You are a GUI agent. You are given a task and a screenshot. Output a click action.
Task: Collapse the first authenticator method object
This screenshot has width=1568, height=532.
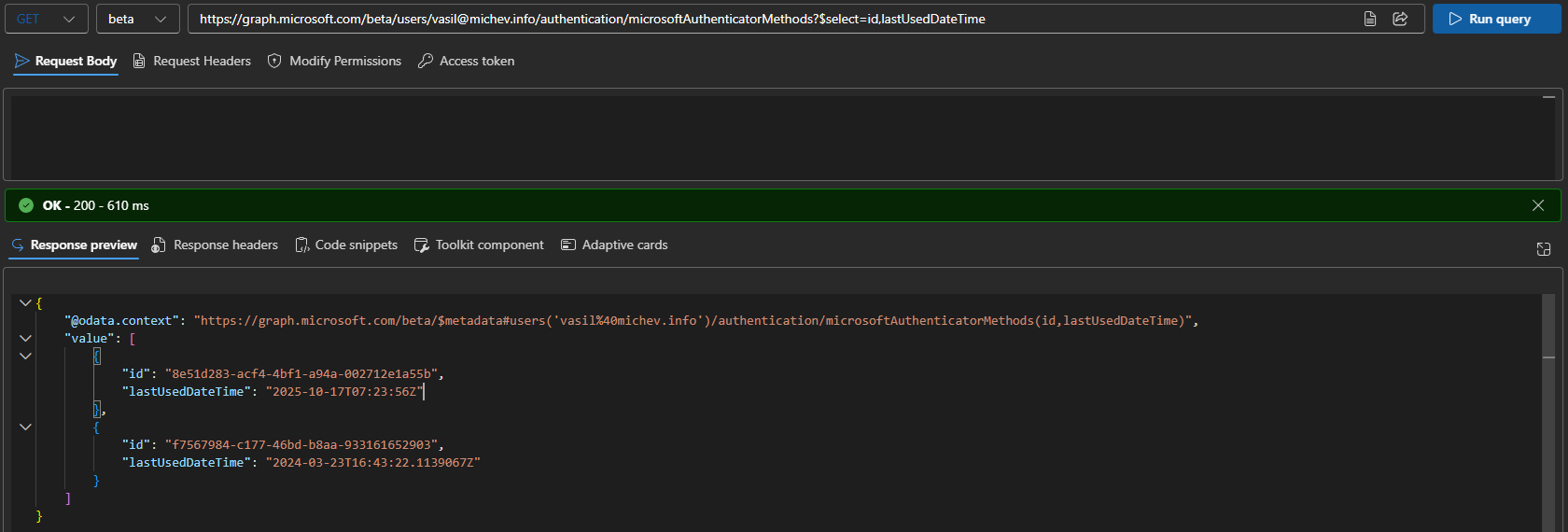click(x=25, y=357)
